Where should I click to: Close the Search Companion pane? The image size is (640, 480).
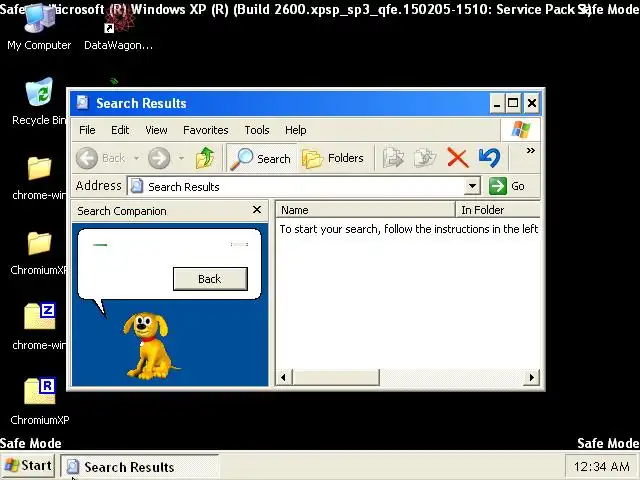(257, 210)
